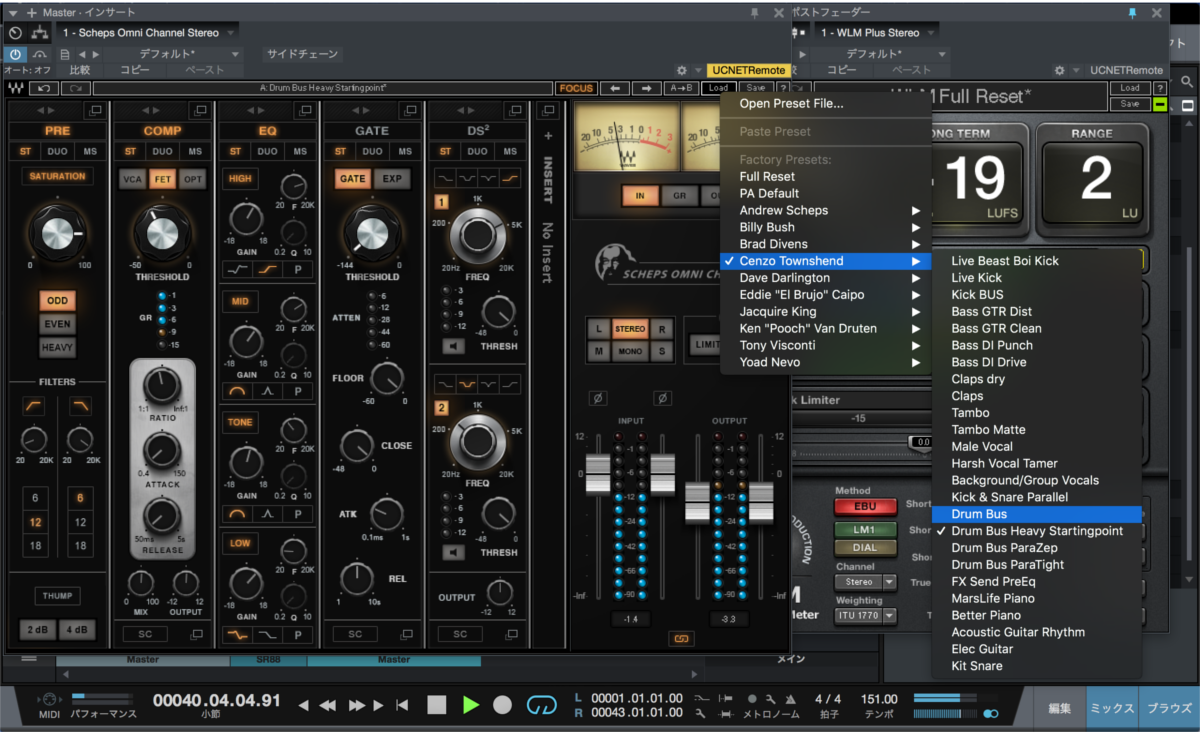
Task: Click the コピー copy button in Scheps window
Action: pos(135,70)
